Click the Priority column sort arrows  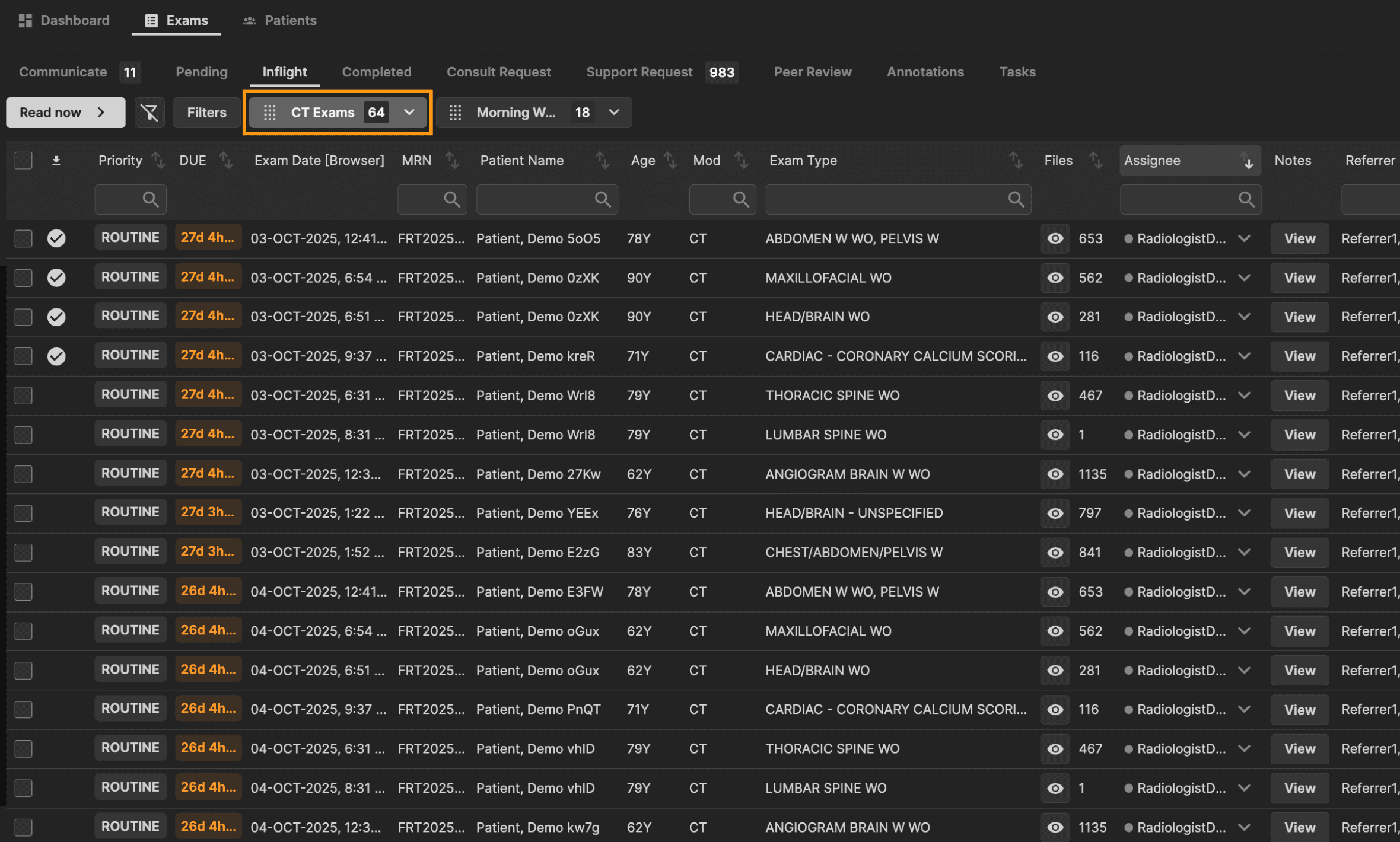158,160
